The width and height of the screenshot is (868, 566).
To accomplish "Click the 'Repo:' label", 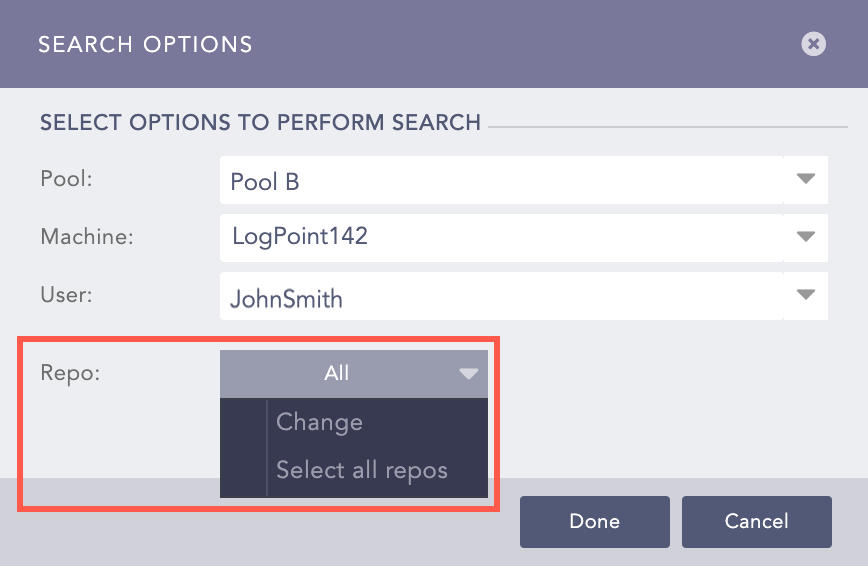I will coord(70,373).
